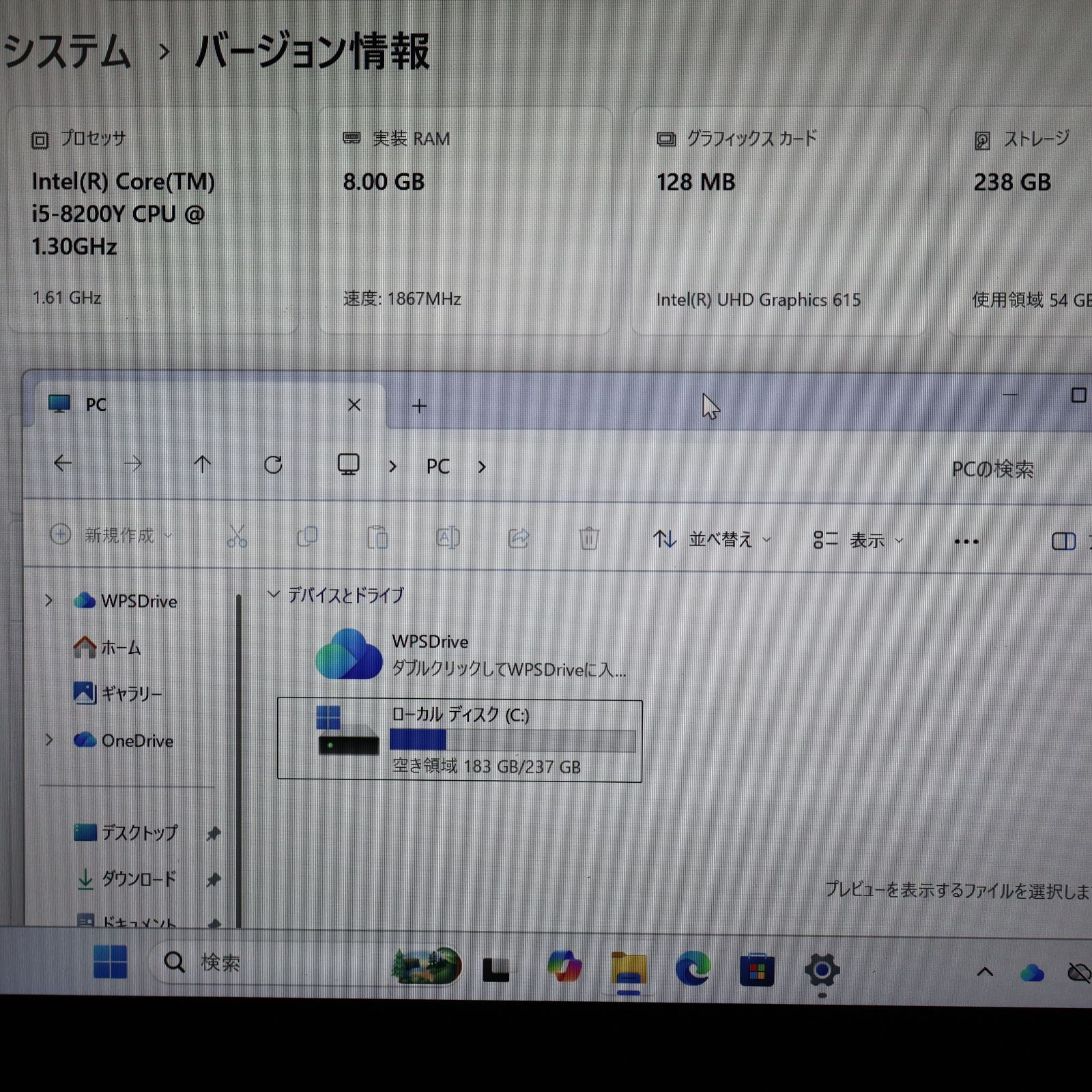Image resolution: width=1092 pixels, height=1092 pixels.
Task: Go up one folder level
Action: tap(202, 464)
